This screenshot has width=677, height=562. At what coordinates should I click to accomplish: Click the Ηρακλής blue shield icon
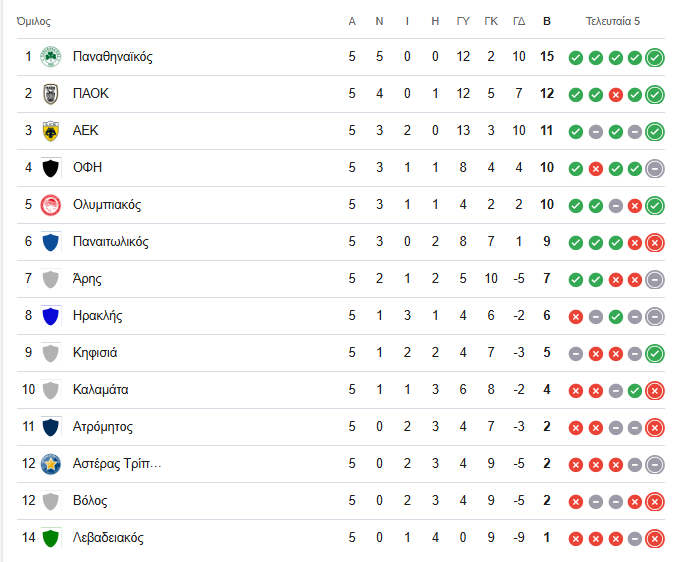pyautogui.click(x=51, y=316)
